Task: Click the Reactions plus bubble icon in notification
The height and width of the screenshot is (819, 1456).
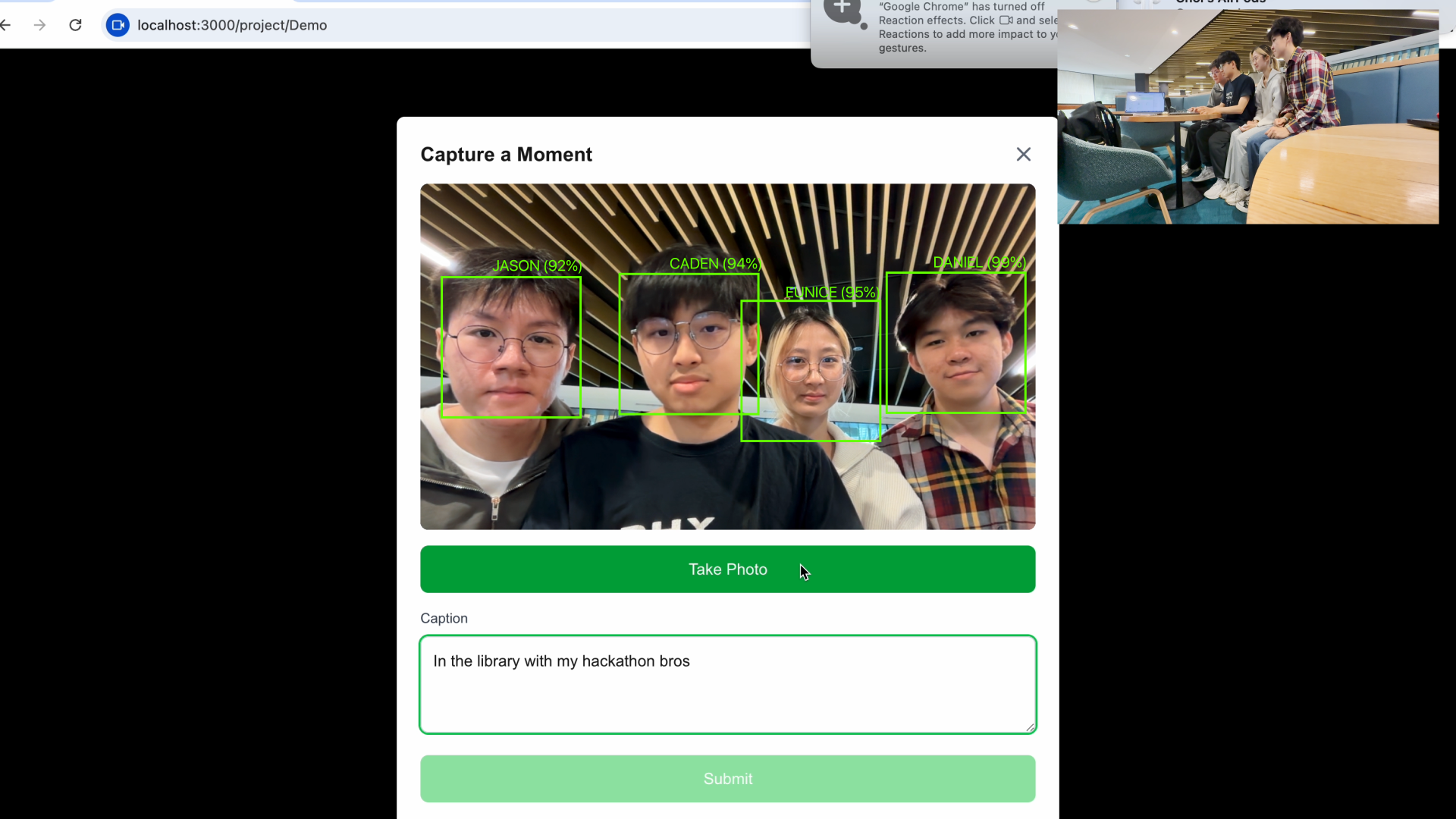Action: click(x=843, y=11)
